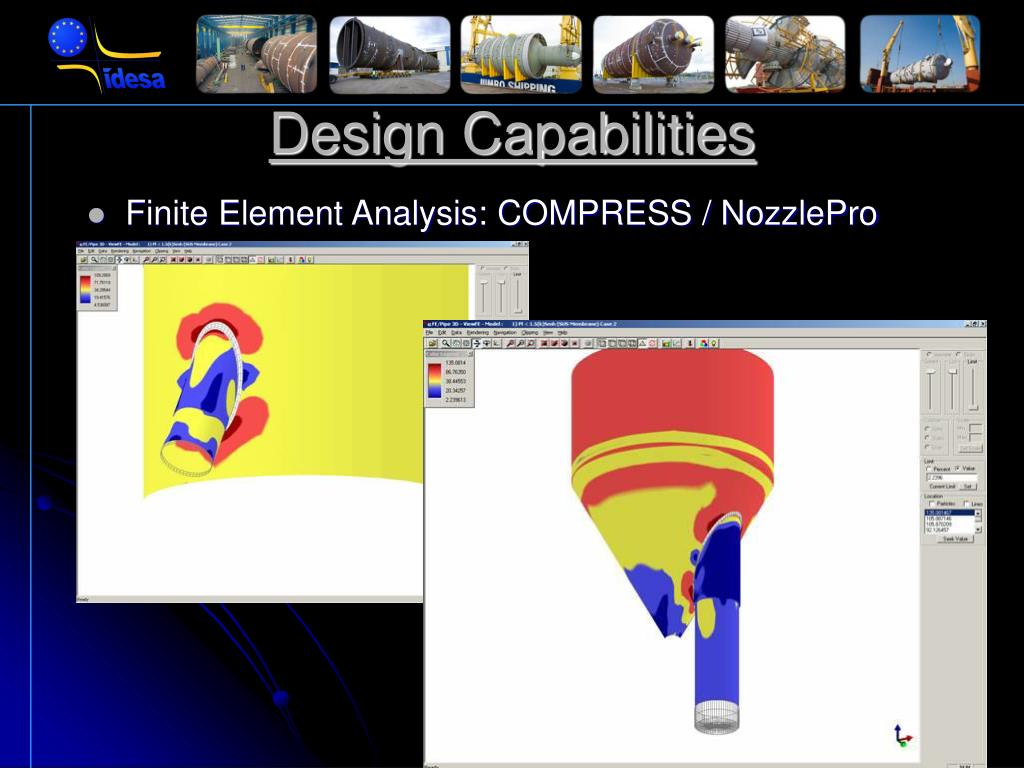The width and height of the screenshot is (1024, 768).
Task: Close the color legend palette in front window
Action: [470, 354]
